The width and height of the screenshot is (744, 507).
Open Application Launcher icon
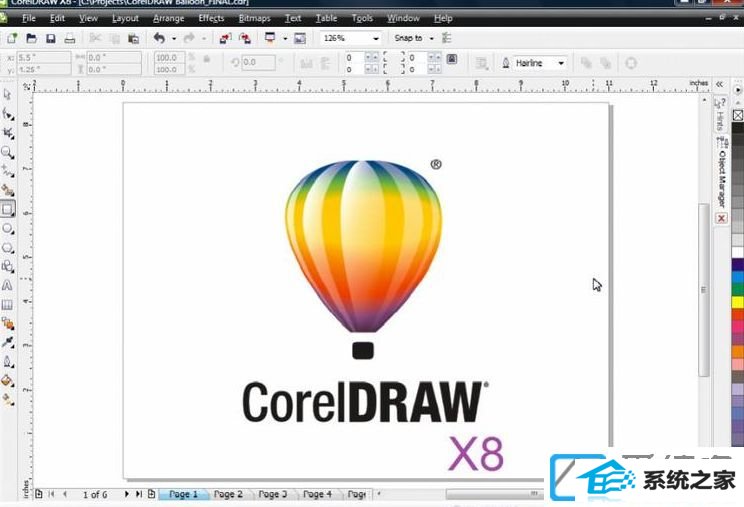[270, 38]
